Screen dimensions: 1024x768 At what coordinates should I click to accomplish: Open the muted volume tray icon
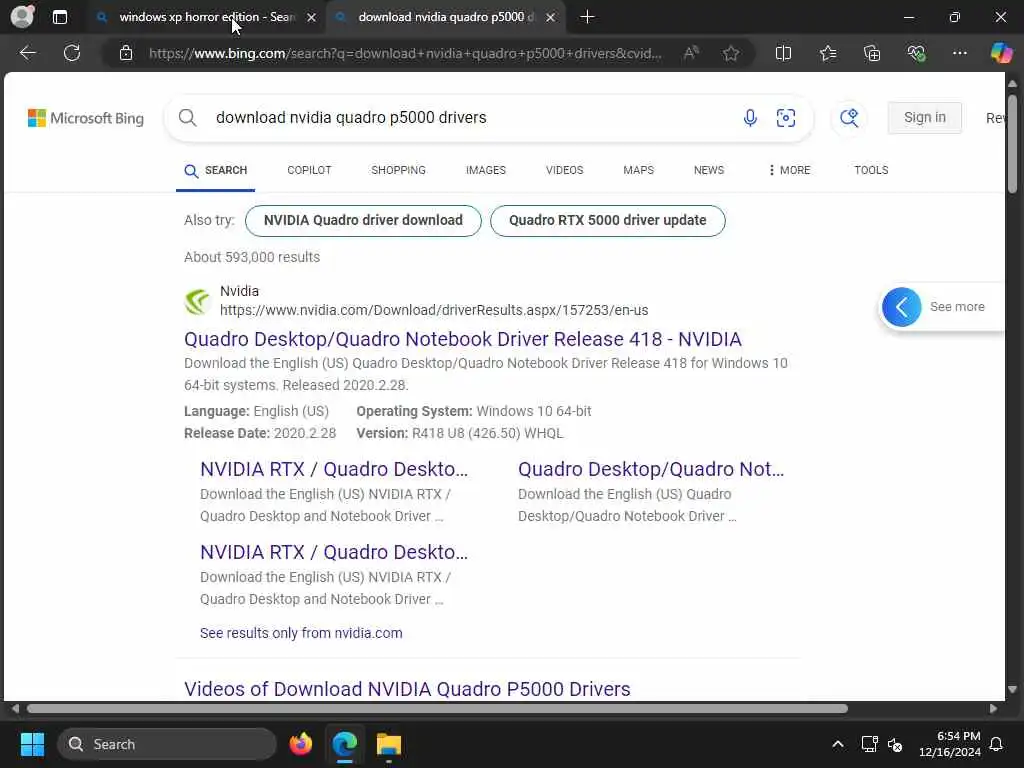[x=895, y=744]
